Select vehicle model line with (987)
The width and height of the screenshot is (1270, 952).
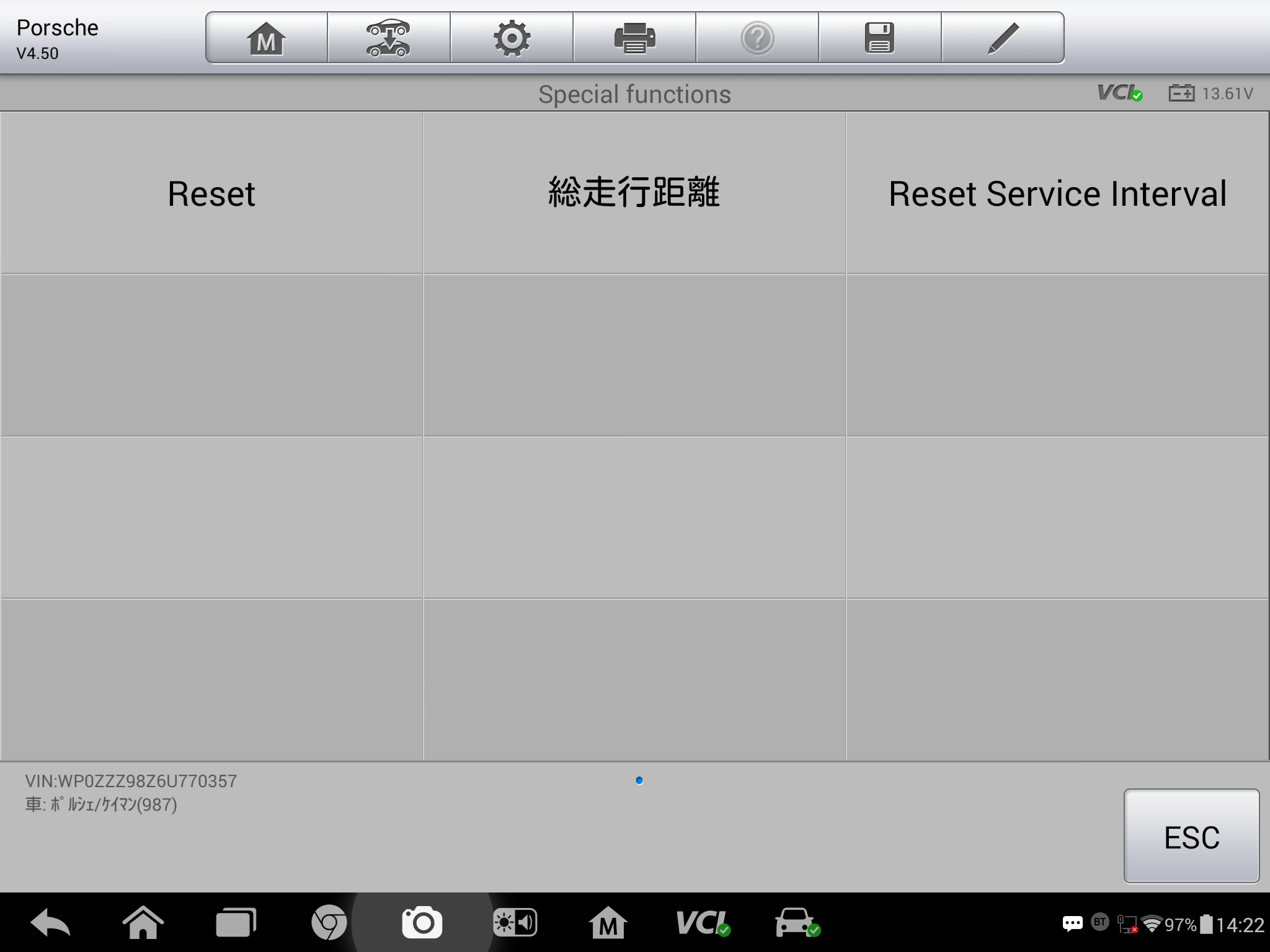coord(101,804)
